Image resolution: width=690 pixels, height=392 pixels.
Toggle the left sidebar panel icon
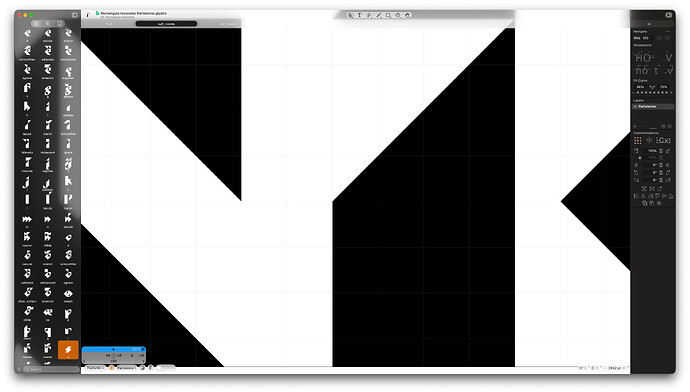click(x=74, y=15)
